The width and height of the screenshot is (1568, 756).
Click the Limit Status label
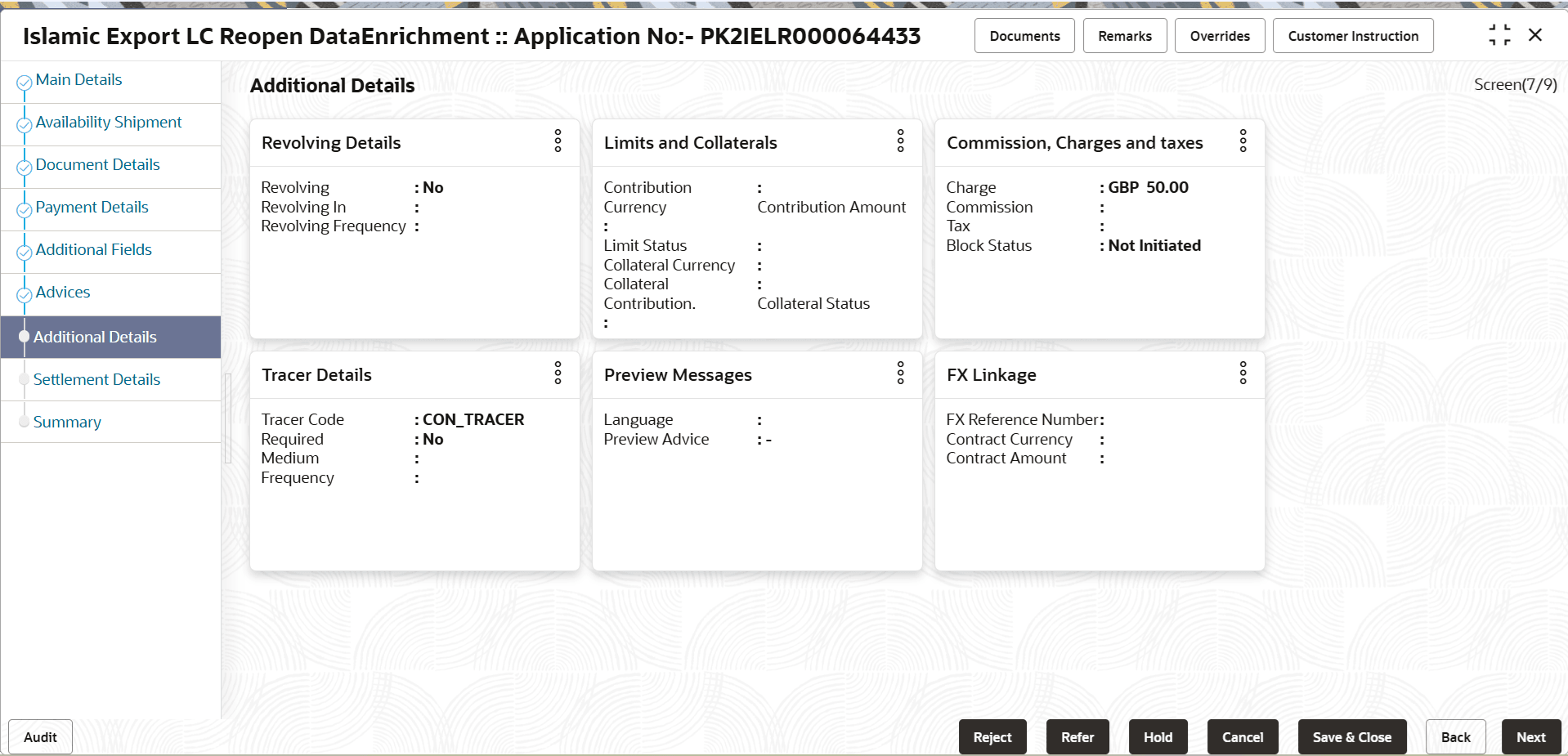tap(645, 245)
